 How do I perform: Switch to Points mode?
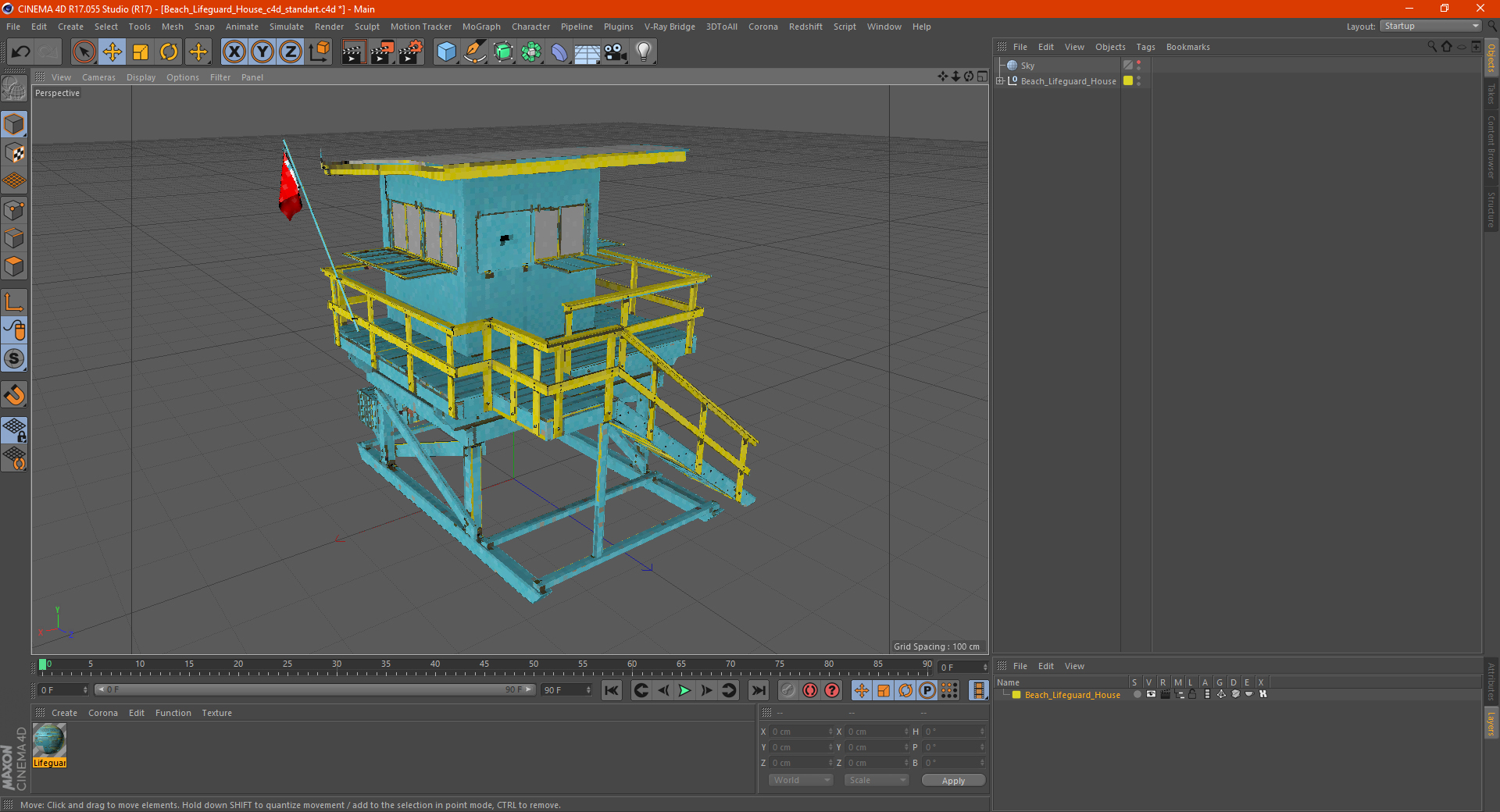click(14, 210)
